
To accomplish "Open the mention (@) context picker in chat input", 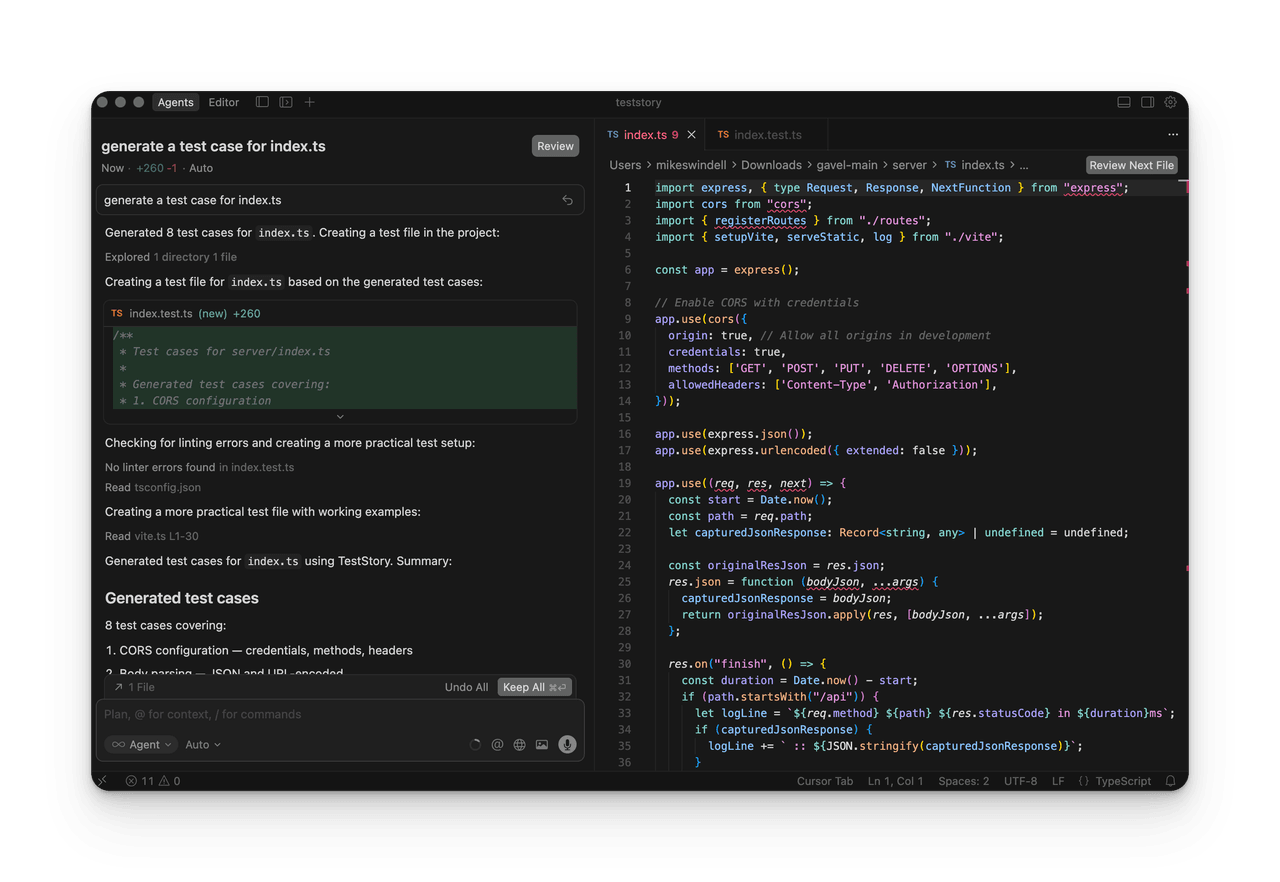I will point(497,744).
